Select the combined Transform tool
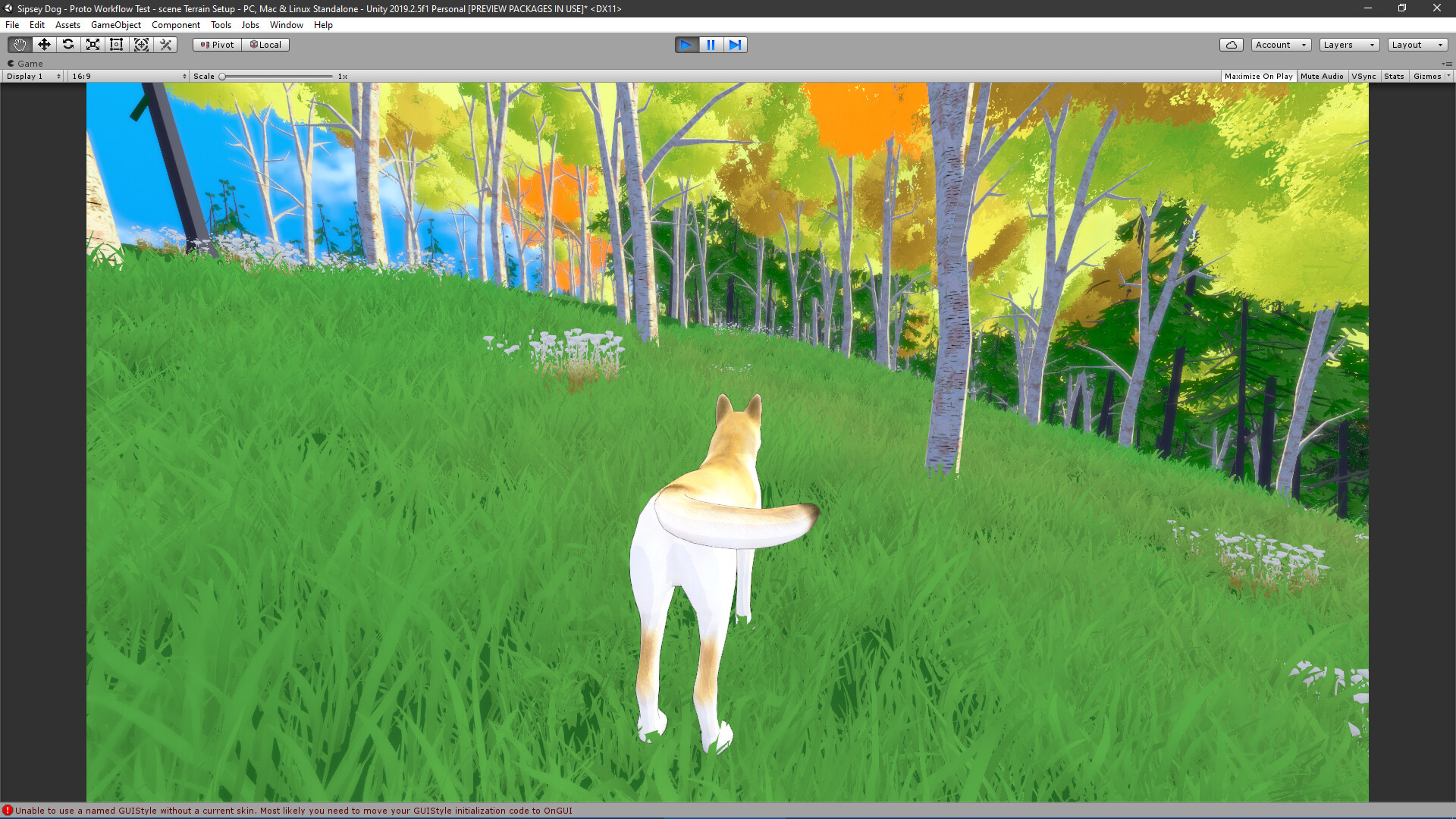Screen dimensions: 1456x819 pos(141,45)
